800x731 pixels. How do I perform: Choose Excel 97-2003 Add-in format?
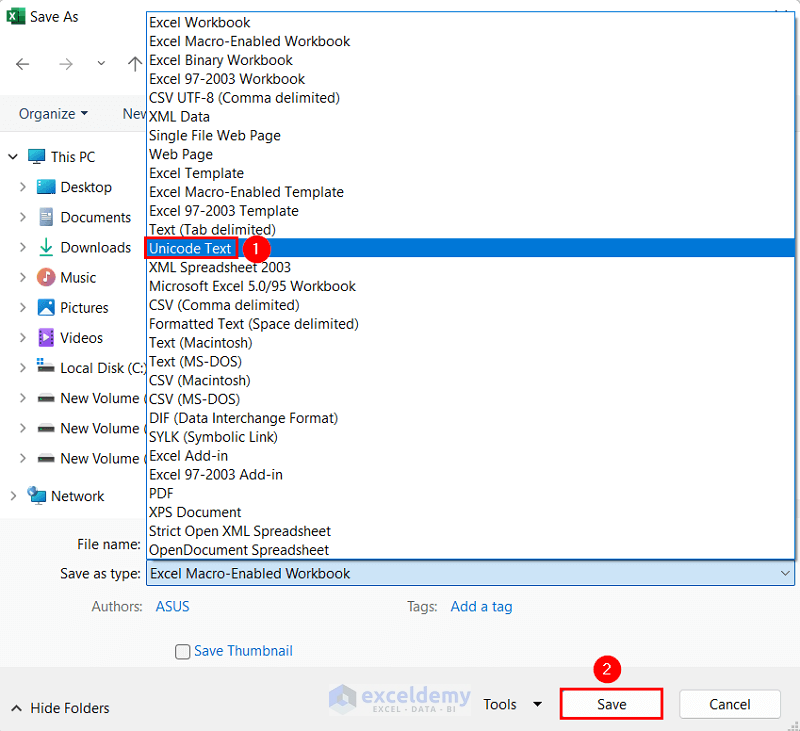click(470, 475)
